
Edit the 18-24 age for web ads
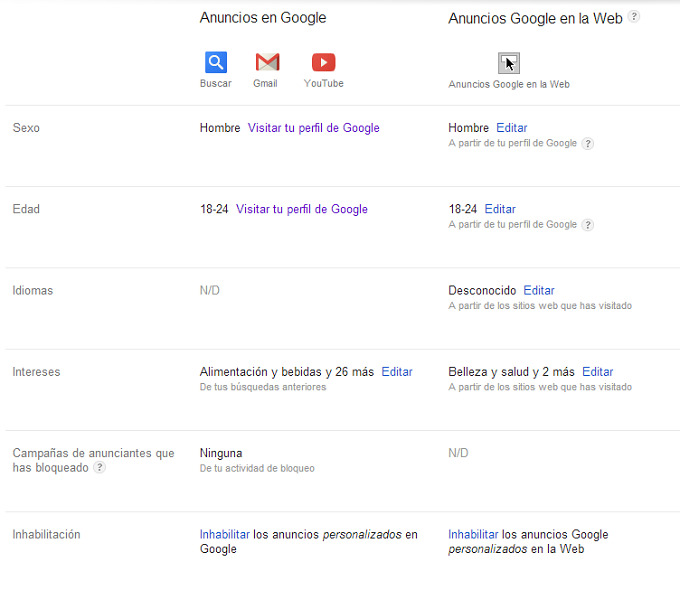pos(500,209)
